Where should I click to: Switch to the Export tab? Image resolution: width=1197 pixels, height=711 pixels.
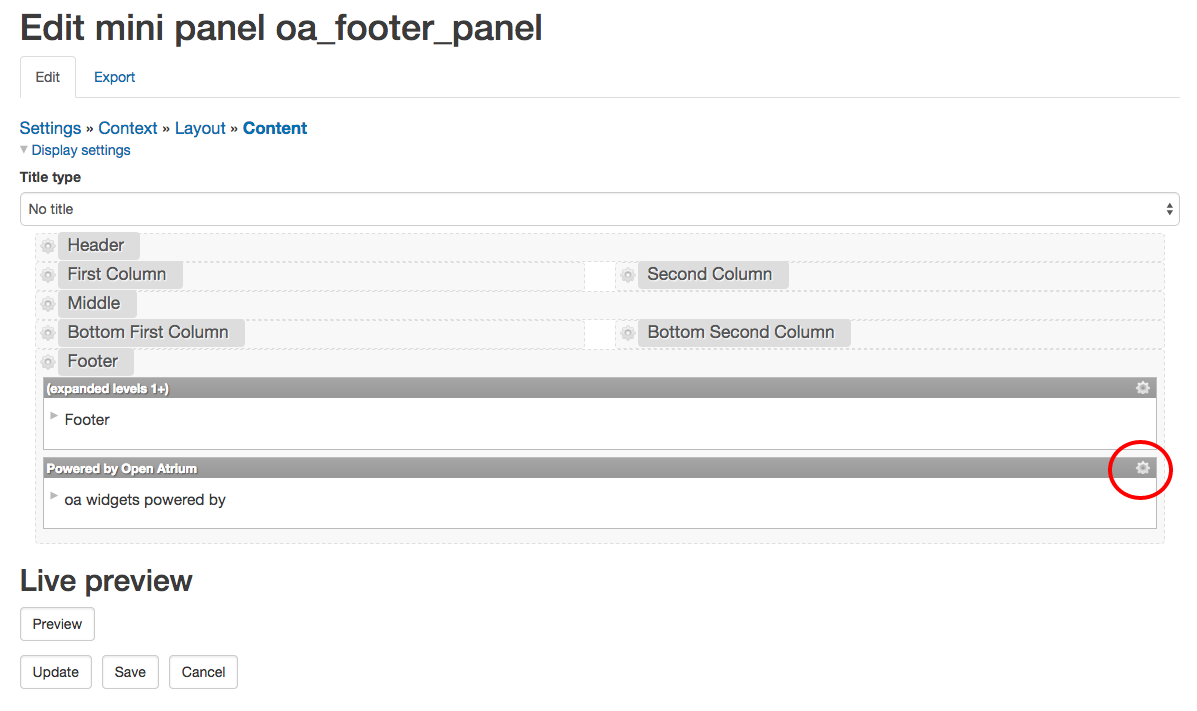pyautogui.click(x=114, y=77)
